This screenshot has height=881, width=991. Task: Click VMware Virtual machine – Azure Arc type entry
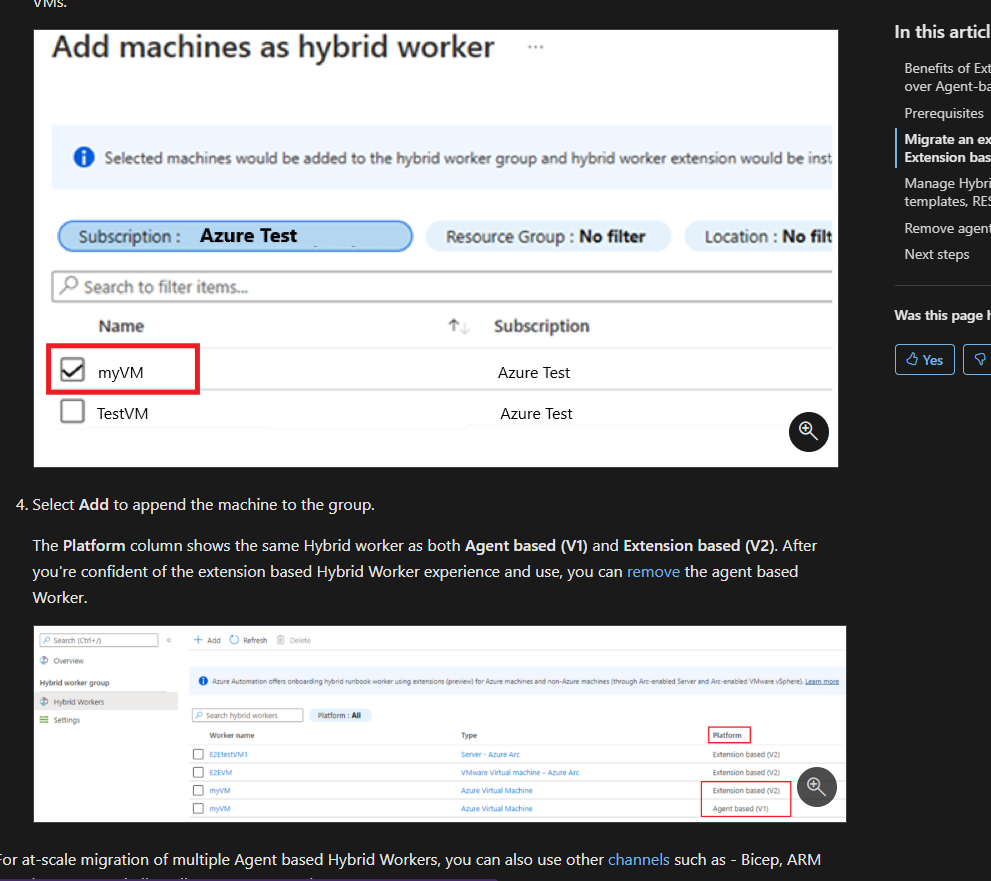[x=520, y=772]
